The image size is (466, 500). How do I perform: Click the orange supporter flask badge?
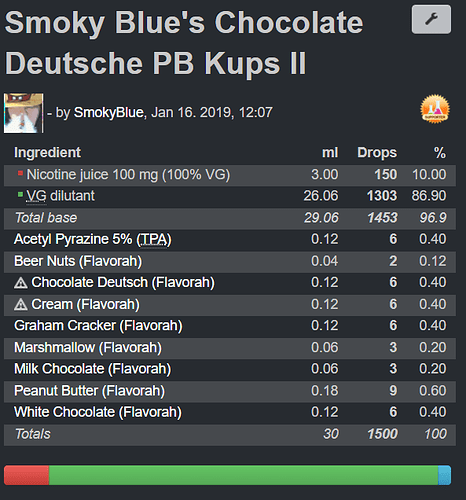pos(435,109)
